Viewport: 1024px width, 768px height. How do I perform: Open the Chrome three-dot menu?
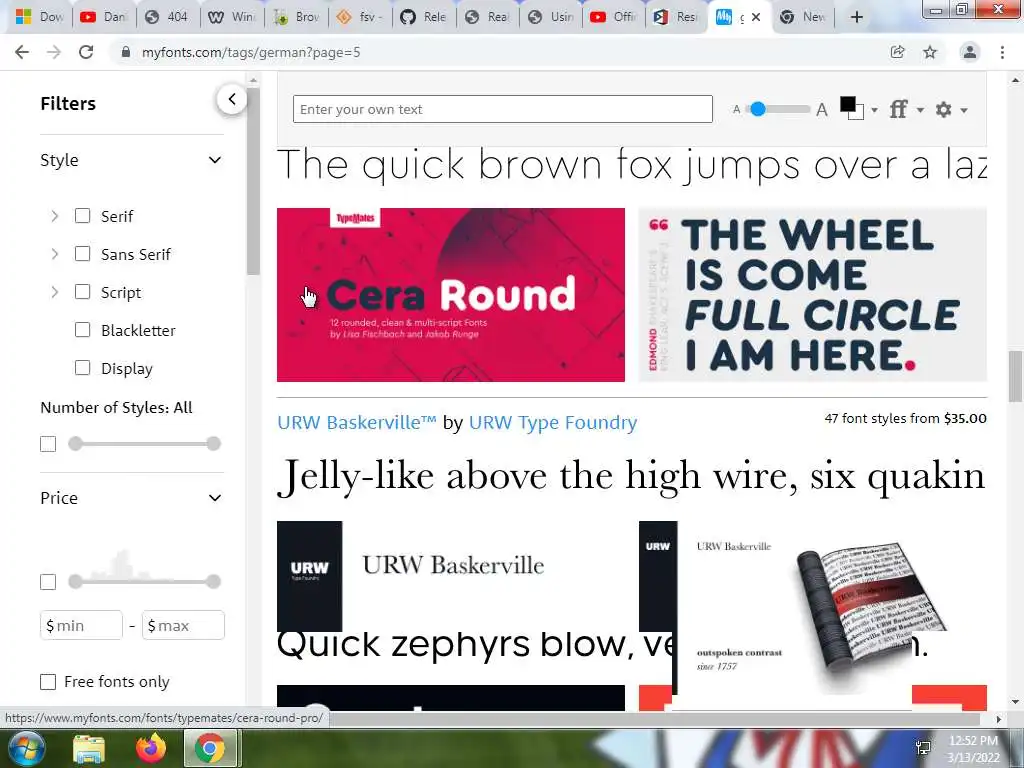coord(1002,52)
